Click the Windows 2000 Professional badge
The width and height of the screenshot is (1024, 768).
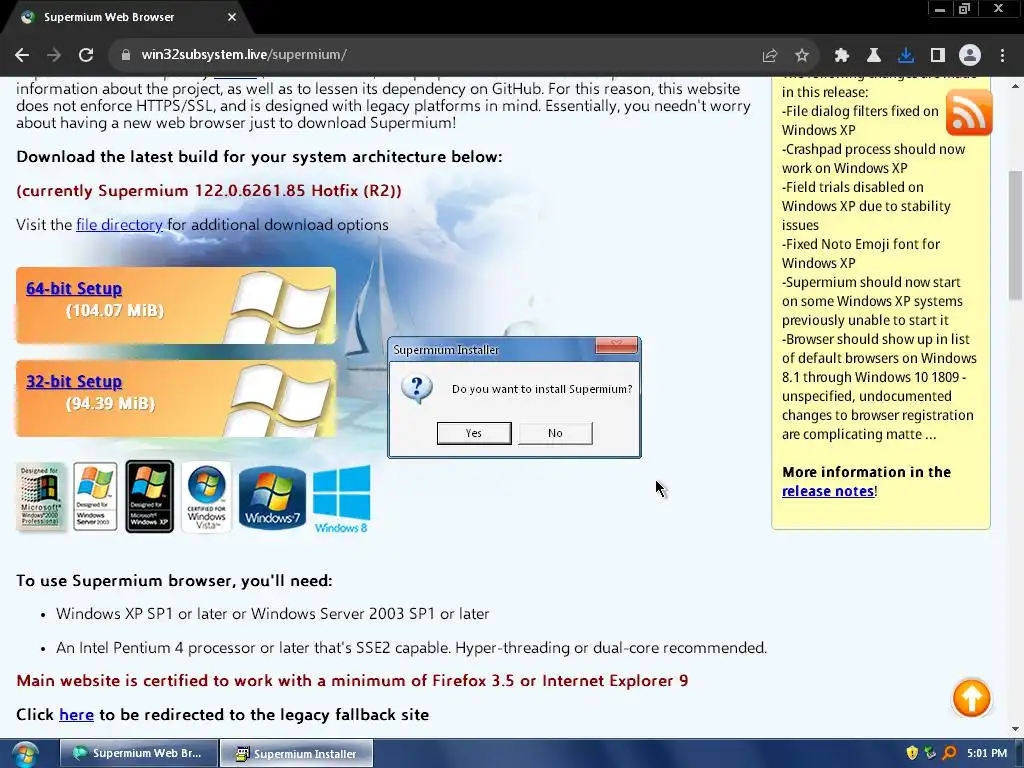[x=41, y=496]
